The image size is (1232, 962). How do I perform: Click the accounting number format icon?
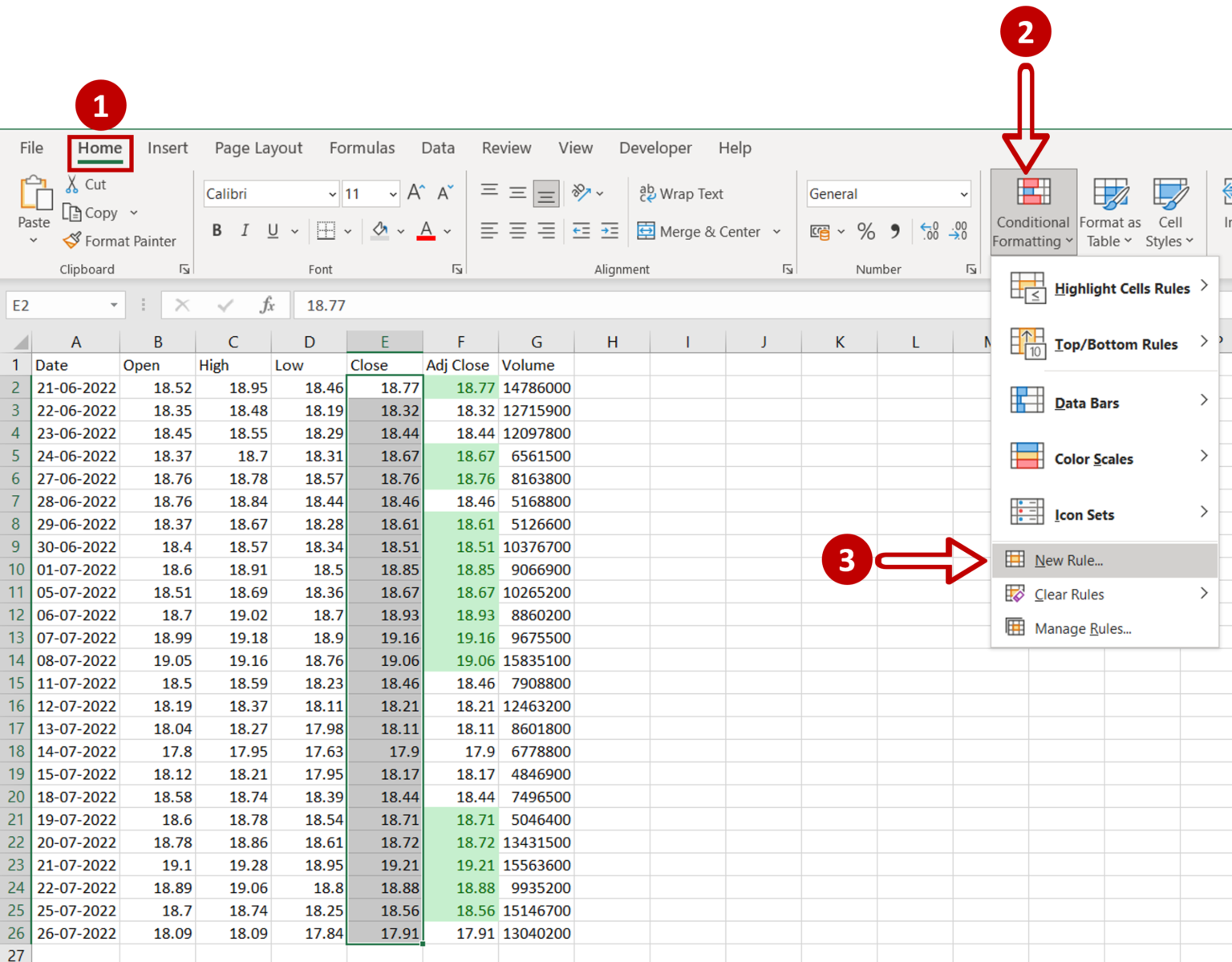click(820, 232)
